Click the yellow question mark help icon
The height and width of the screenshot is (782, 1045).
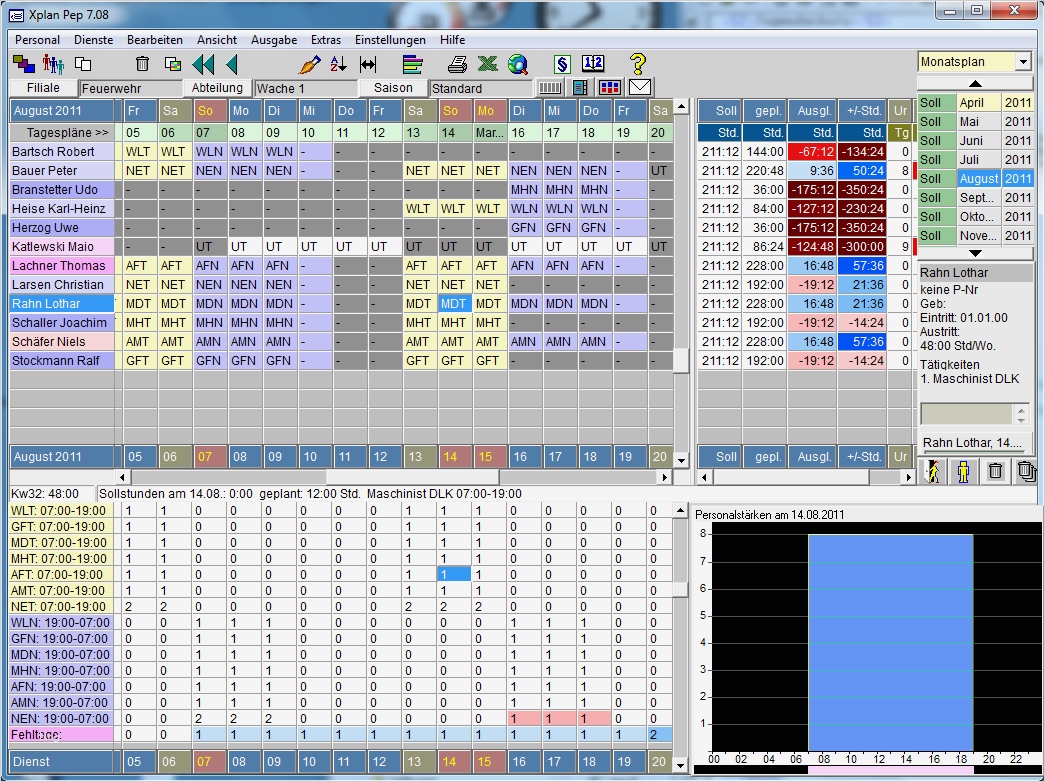tap(637, 64)
